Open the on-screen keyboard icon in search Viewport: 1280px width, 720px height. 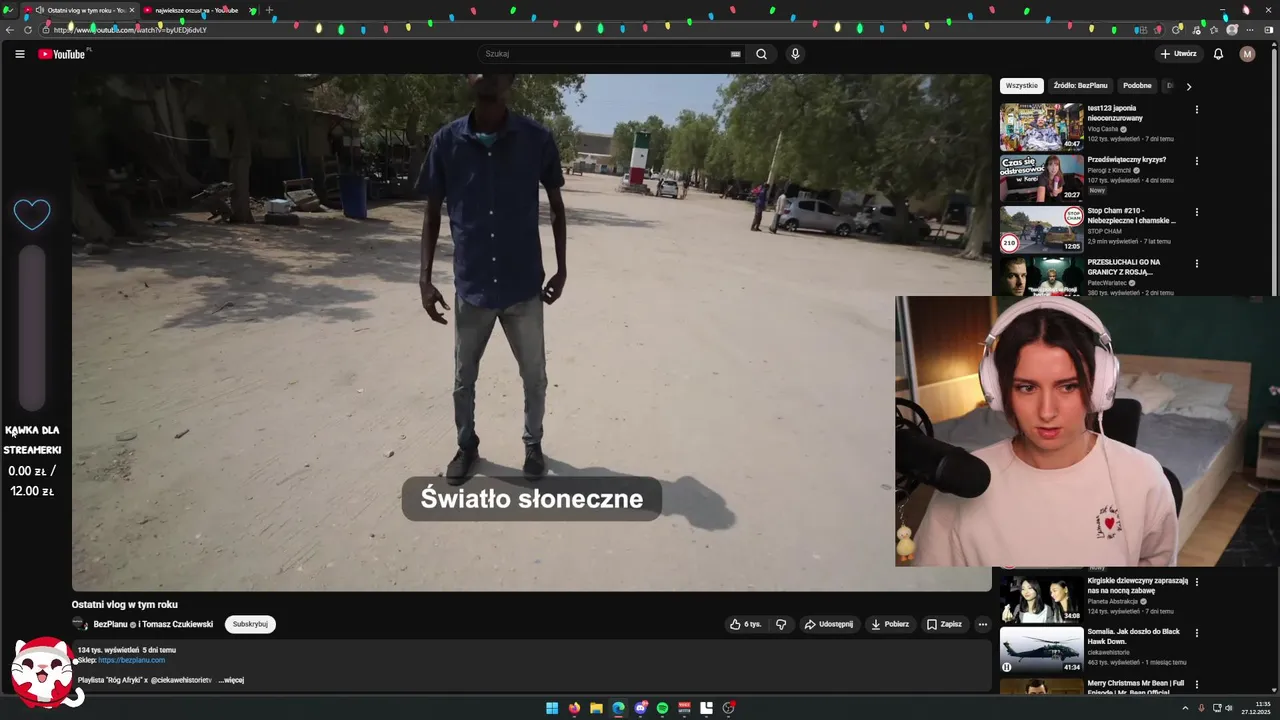tap(736, 54)
